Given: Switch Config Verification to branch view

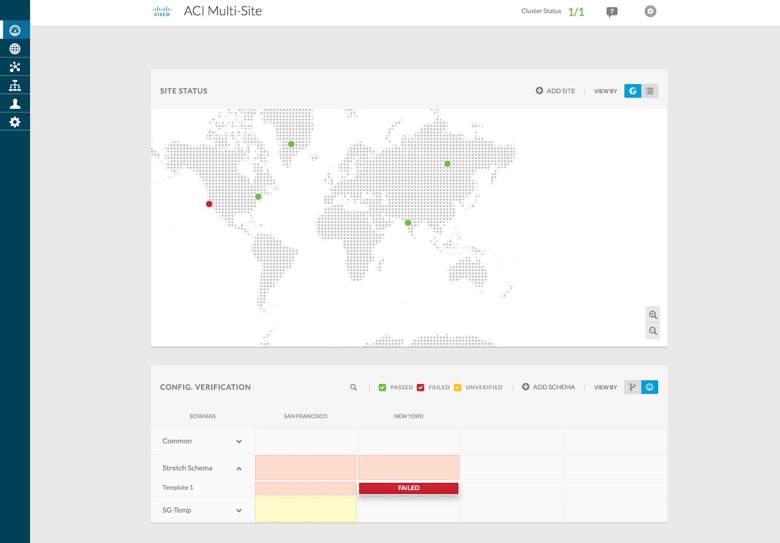Looking at the screenshot, I should click(x=633, y=387).
